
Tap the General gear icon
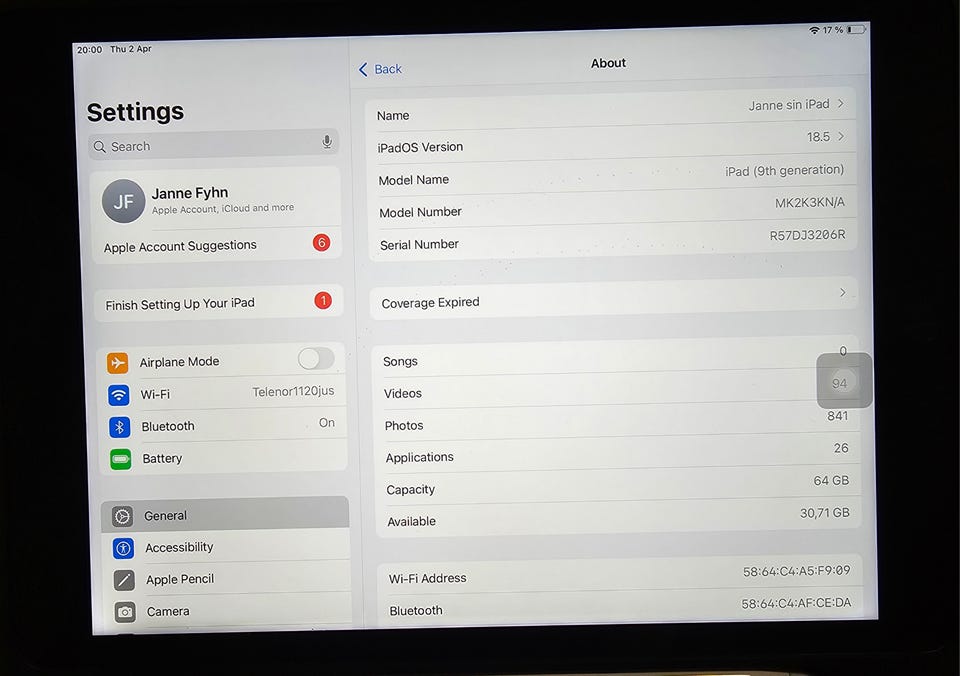tap(122, 517)
